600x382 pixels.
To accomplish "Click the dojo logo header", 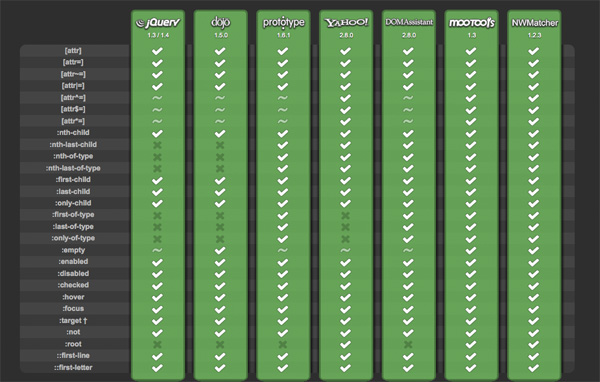I will tap(220, 22).
